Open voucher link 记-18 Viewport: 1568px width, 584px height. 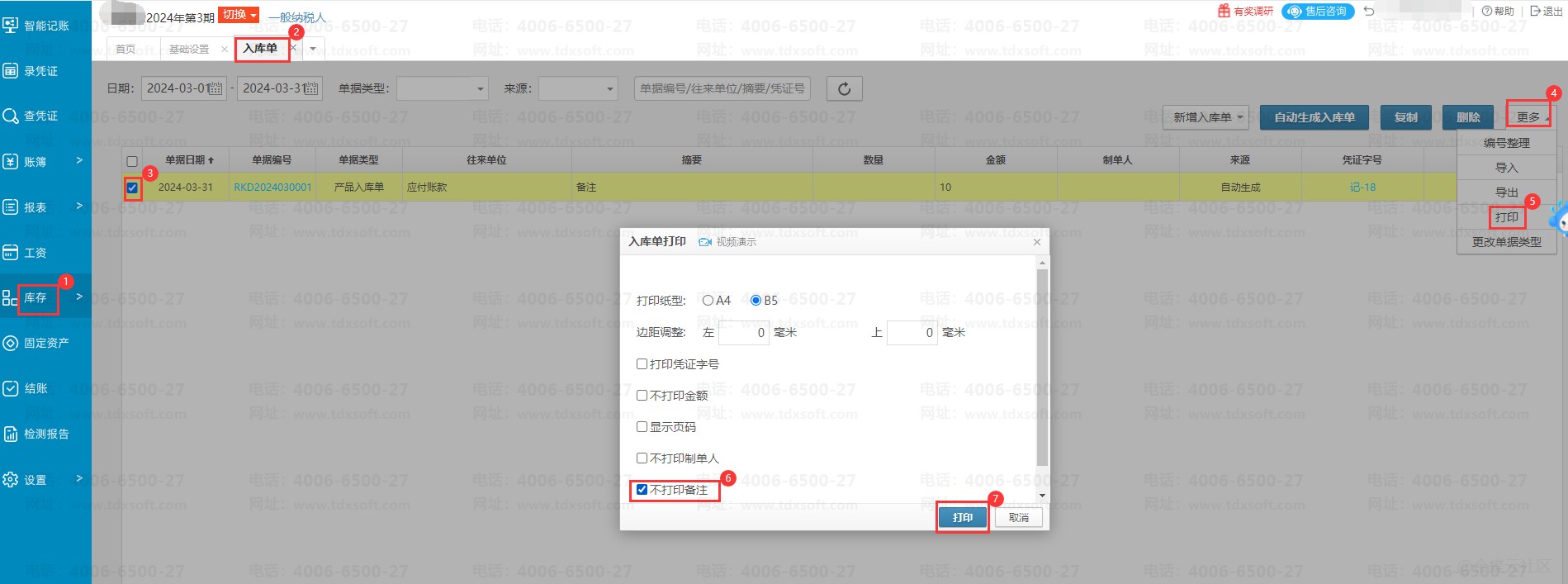(1362, 188)
